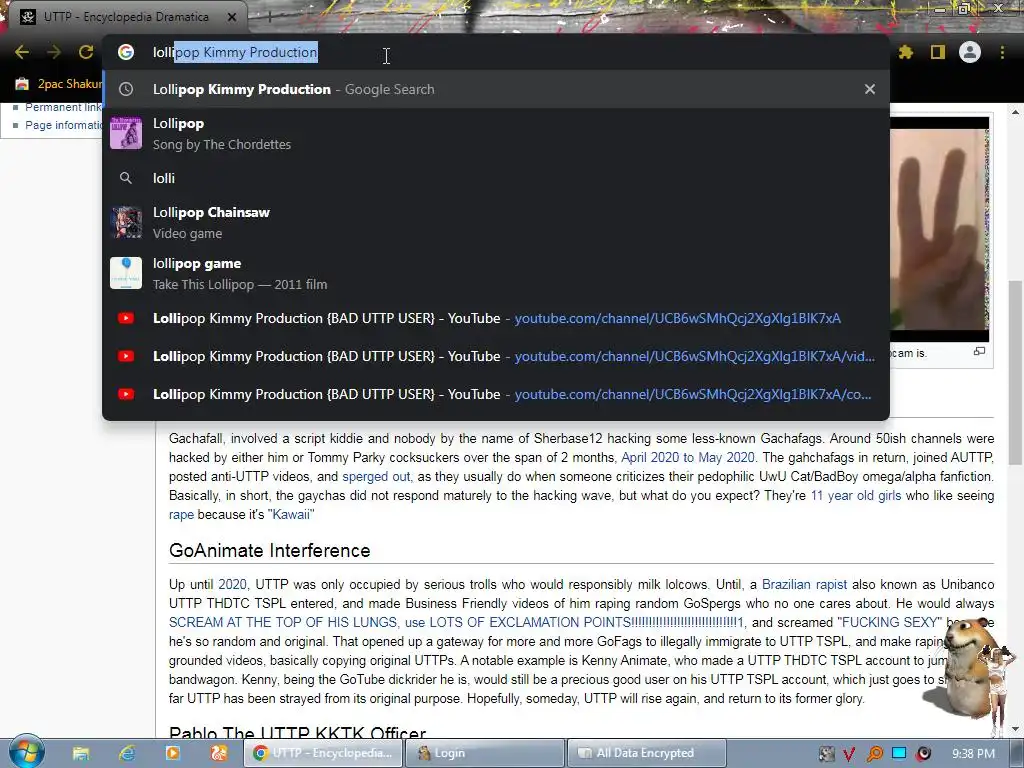Viewport: 1024px width, 768px height.
Task: Switch to the All Data Encrypted taskbar window
Action: click(x=647, y=754)
